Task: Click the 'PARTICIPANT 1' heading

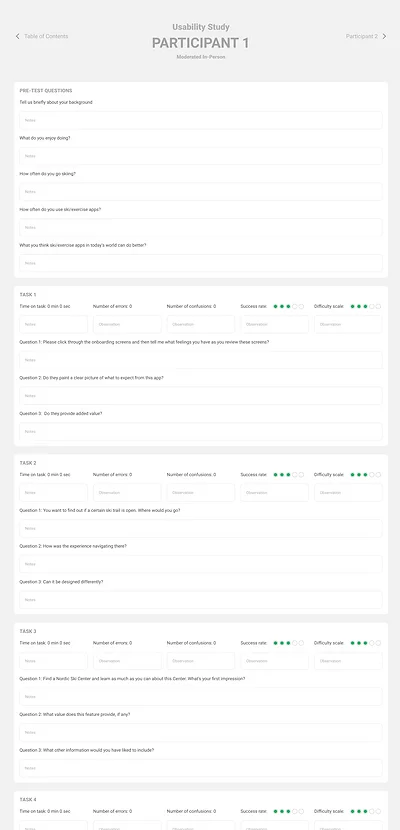Action: 201,43
